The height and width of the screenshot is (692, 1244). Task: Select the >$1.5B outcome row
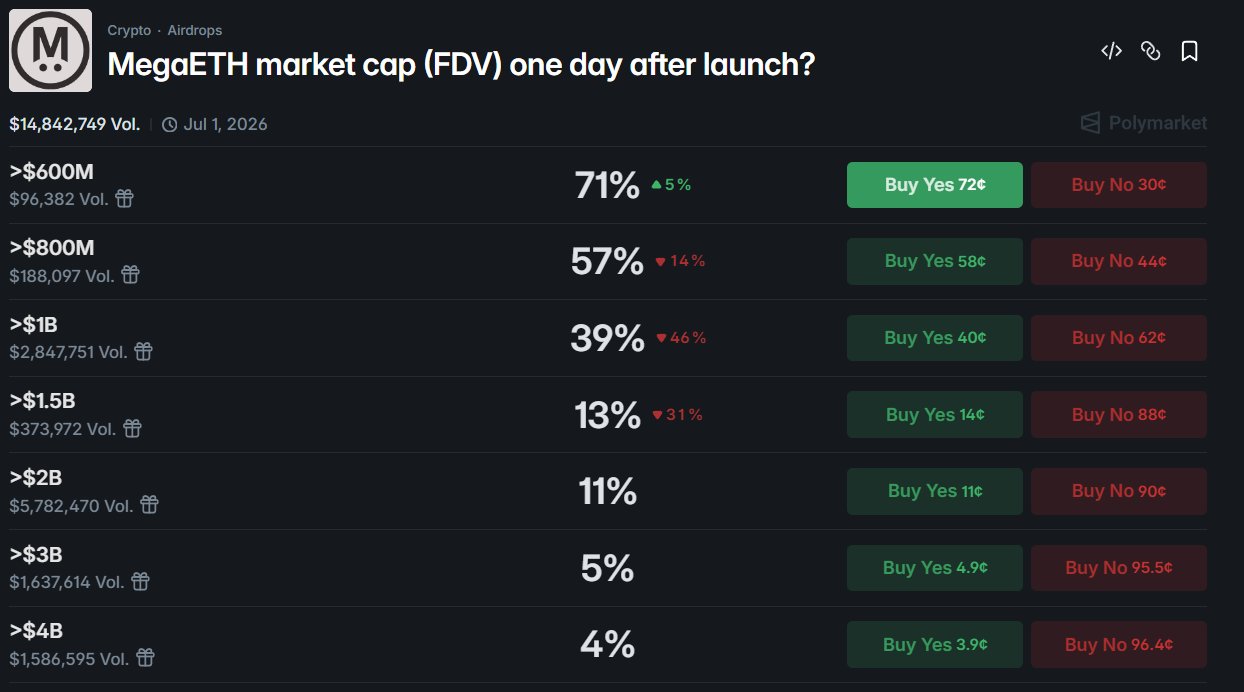[x=300, y=414]
